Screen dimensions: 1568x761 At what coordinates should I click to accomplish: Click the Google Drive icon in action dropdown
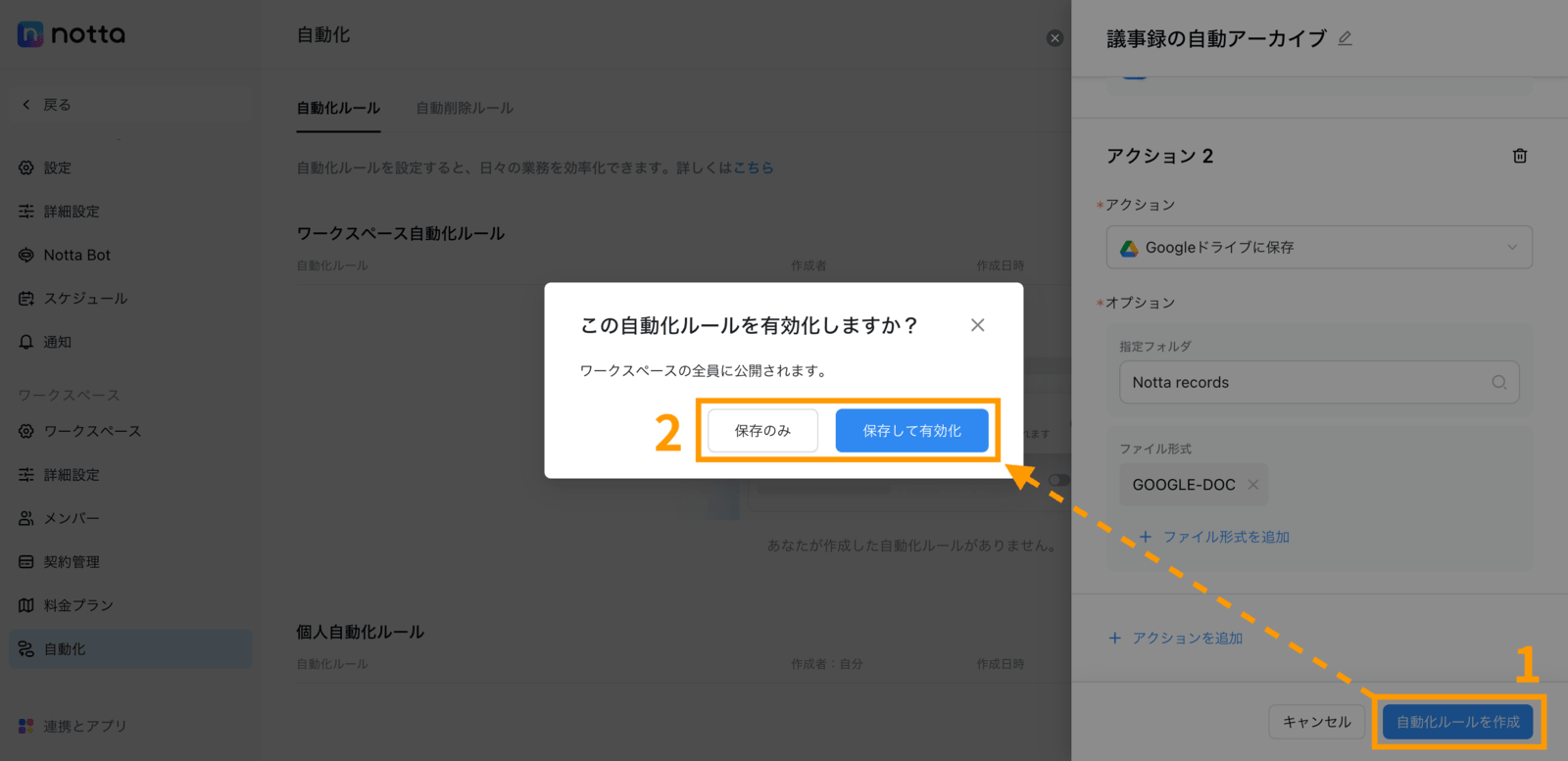[x=1129, y=248]
